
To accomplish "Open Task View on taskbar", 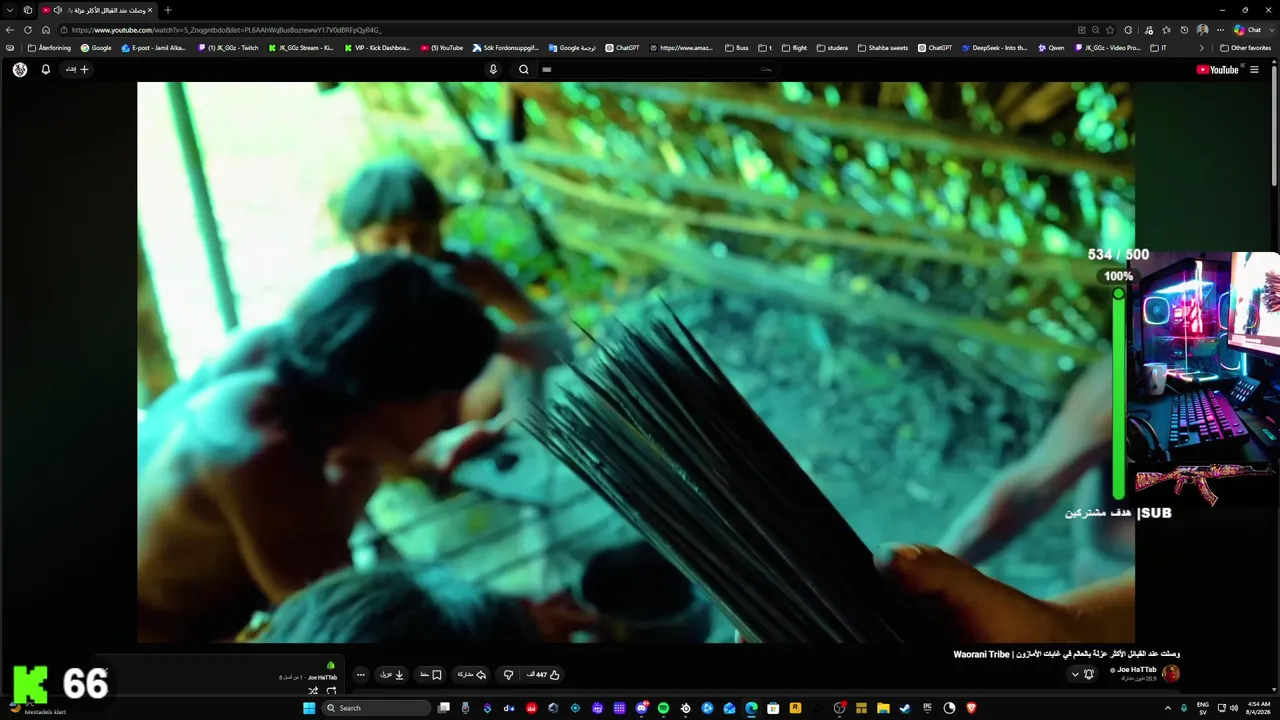I will tap(444, 708).
